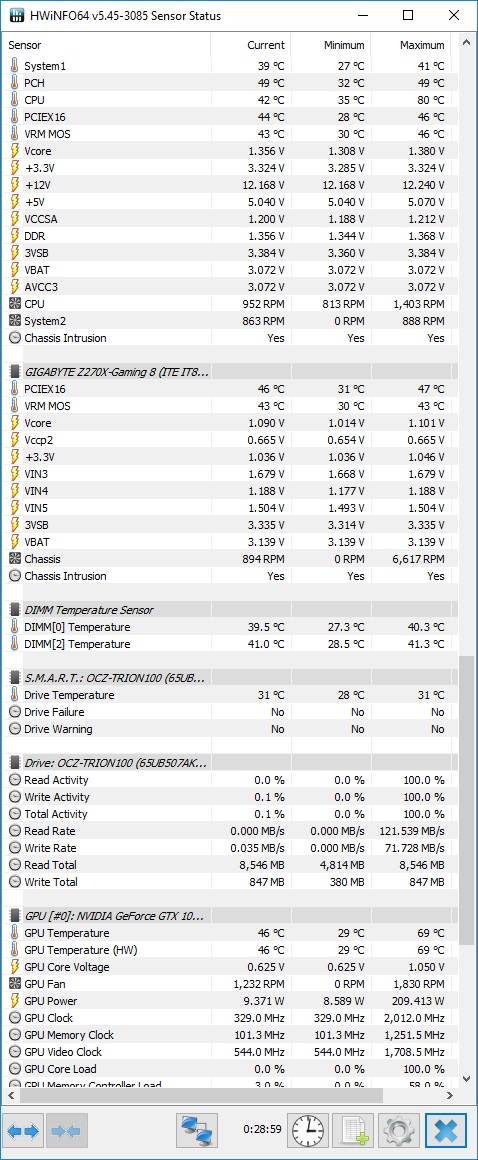Click the horizontal scrollbar right arrow

point(451,1094)
